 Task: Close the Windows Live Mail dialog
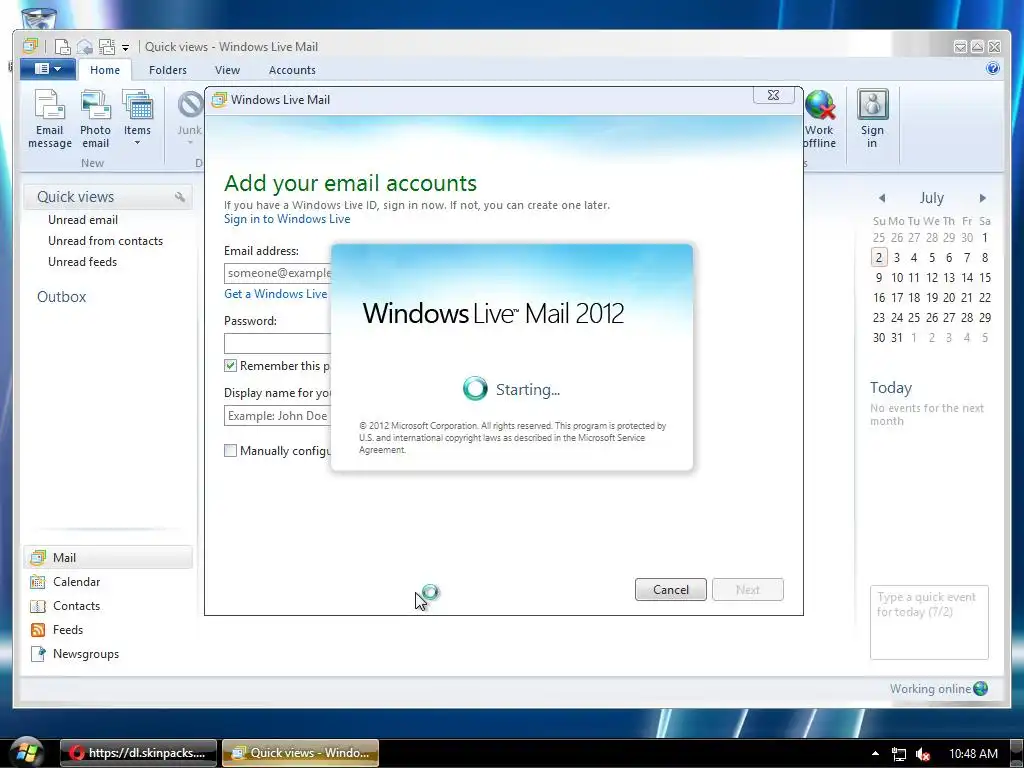(x=773, y=95)
